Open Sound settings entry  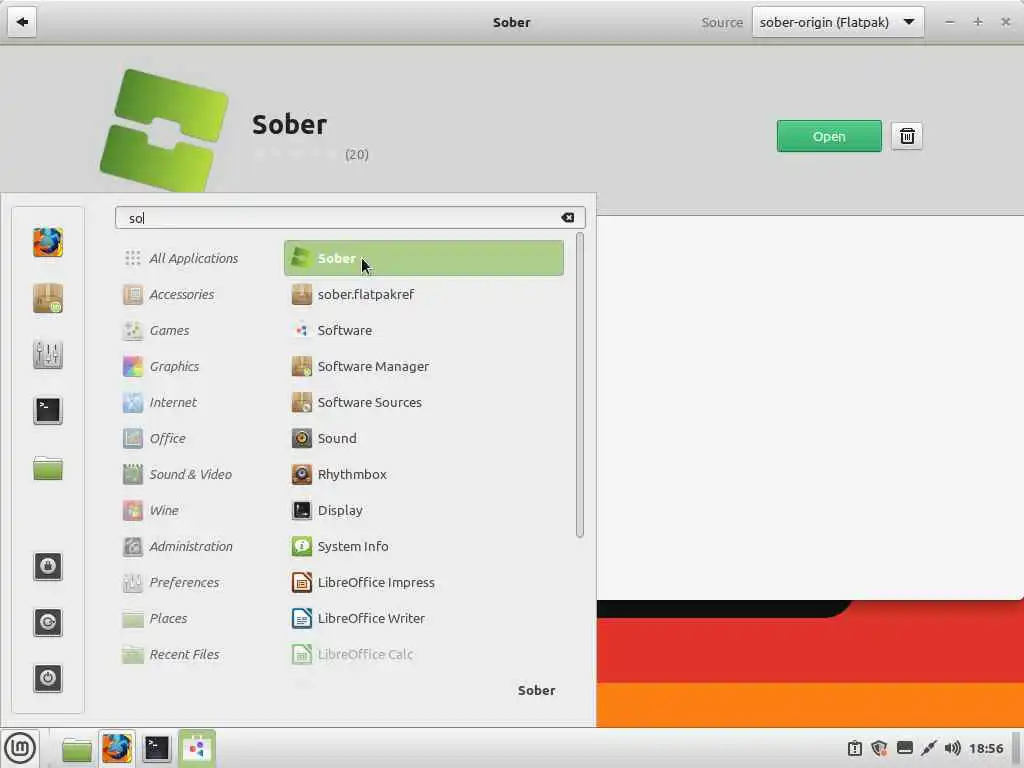[424, 438]
